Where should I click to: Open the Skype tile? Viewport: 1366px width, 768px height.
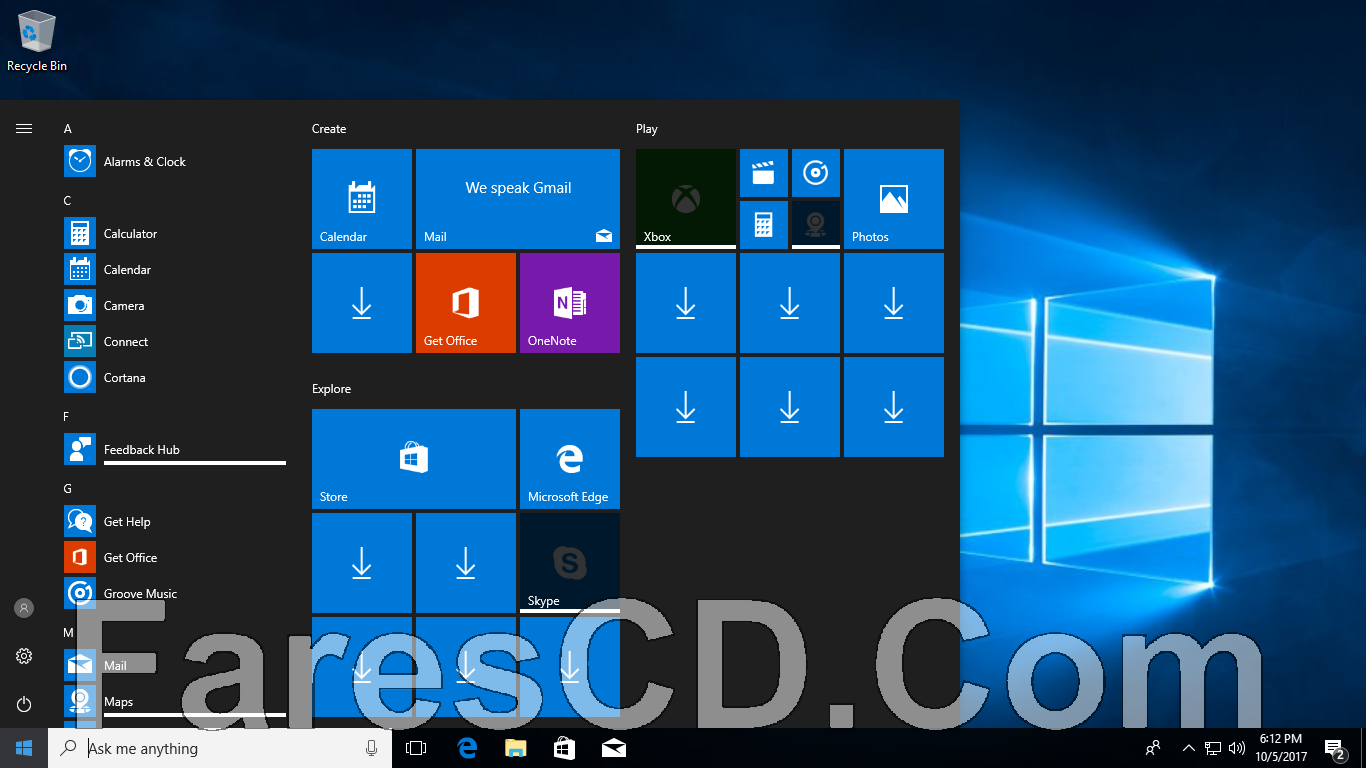570,563
